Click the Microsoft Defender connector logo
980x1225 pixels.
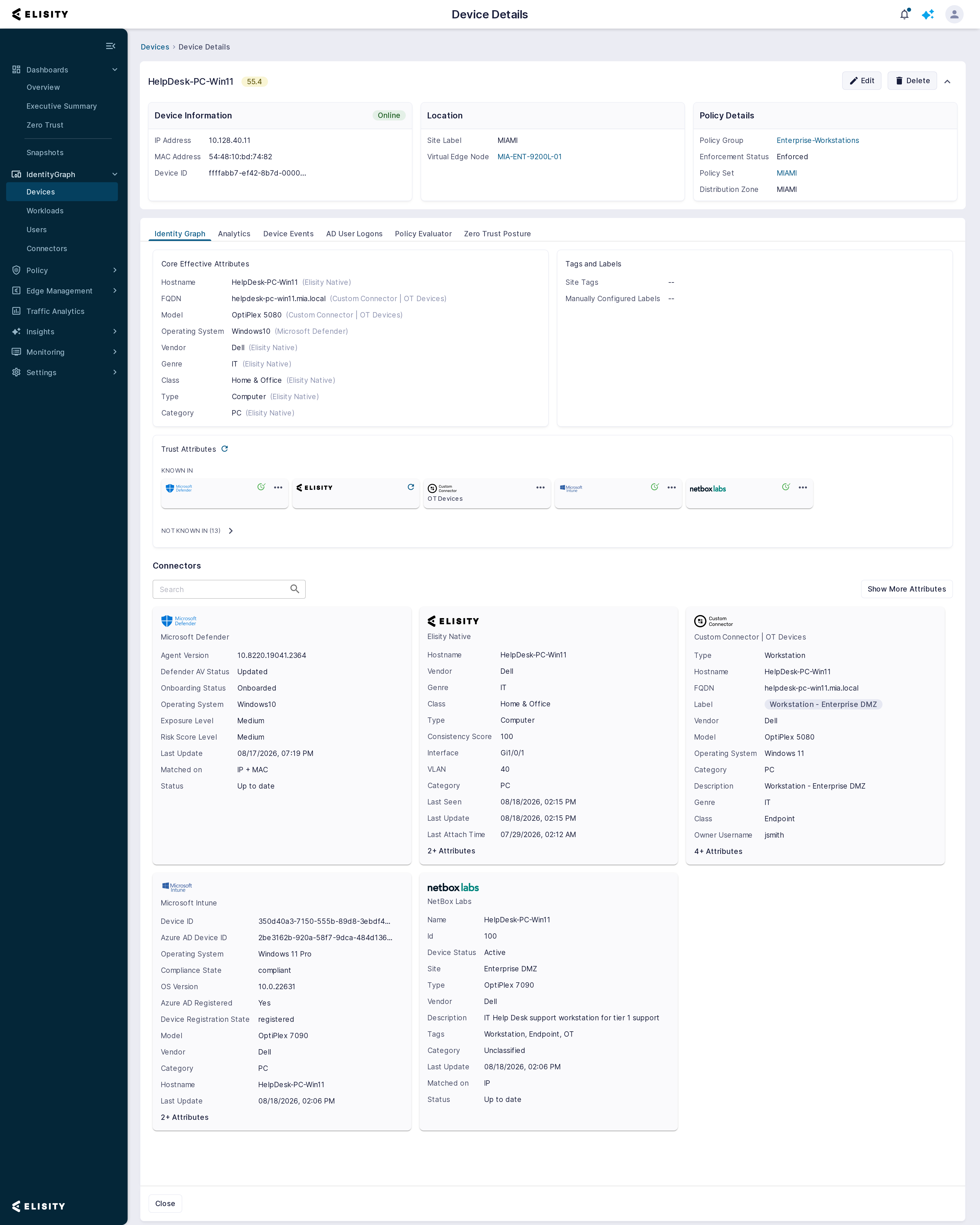[x=178, y=620]
